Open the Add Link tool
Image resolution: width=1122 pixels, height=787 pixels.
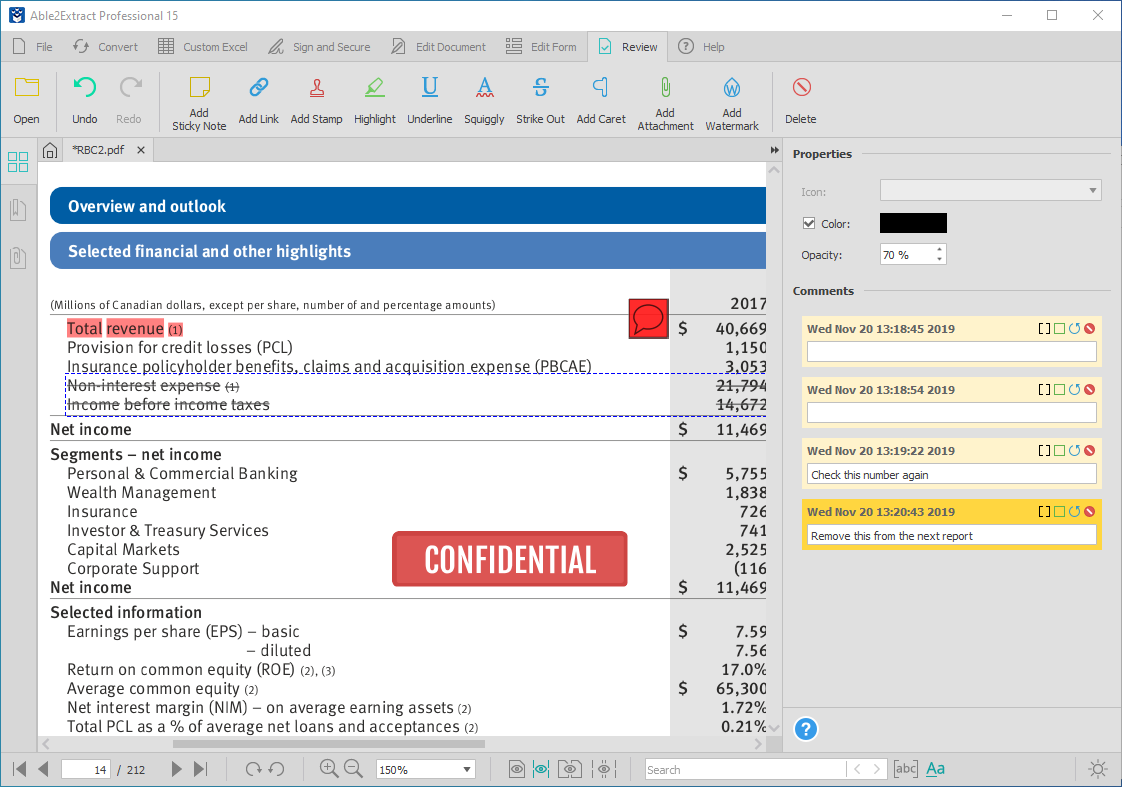258,100
